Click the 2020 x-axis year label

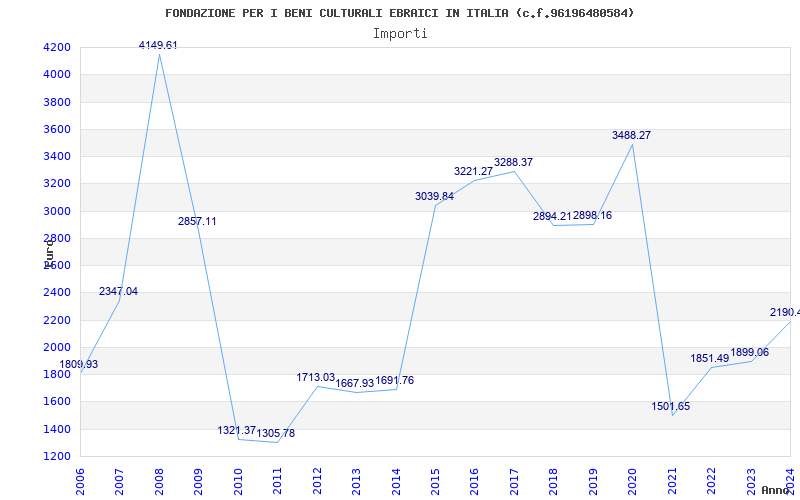(x=632, y=481)
